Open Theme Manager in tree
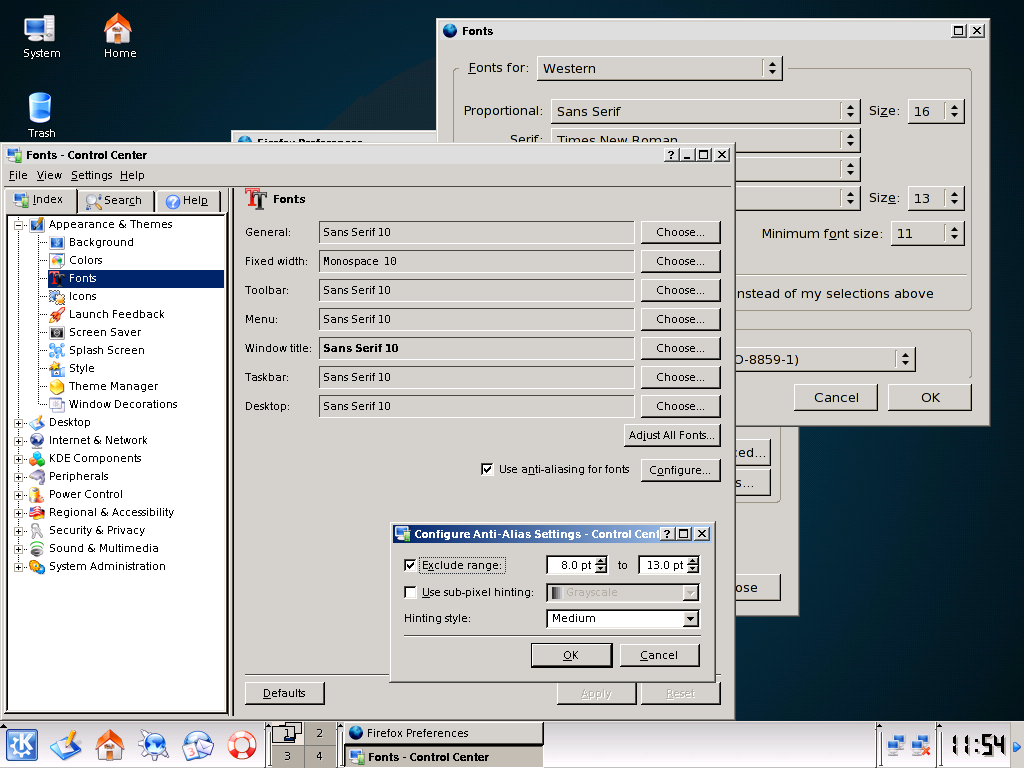Screen dimensions: 1024x768 coord(113,386)
